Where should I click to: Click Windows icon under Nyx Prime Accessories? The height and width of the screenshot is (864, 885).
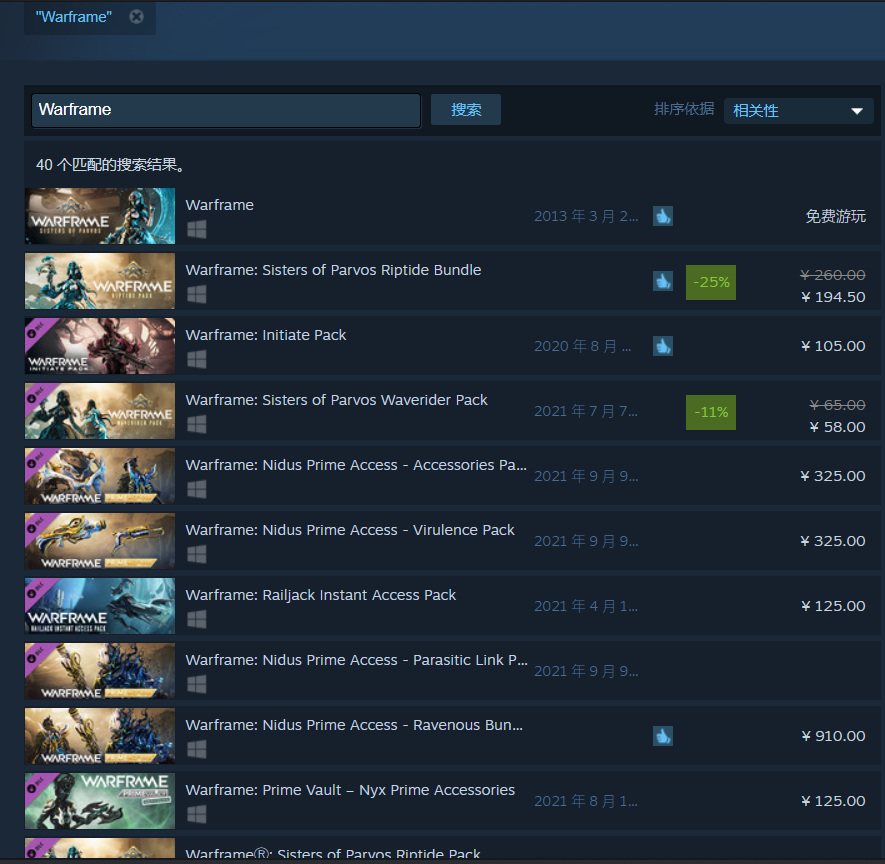point(196,814)
